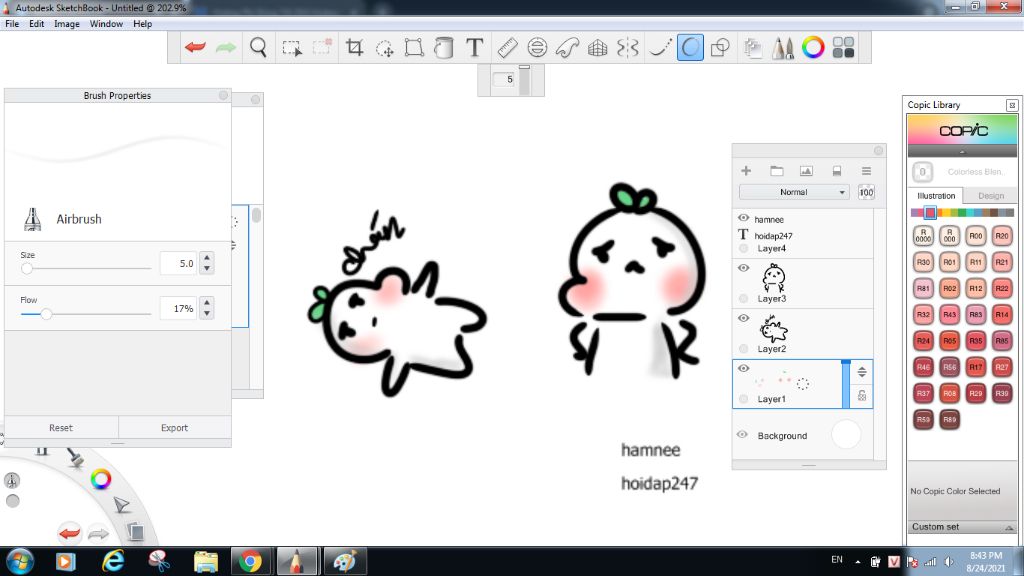Hide Layer3 with its eye icon
The width and height of the screenshot is (1024, 576).
[x=743, y=268]
